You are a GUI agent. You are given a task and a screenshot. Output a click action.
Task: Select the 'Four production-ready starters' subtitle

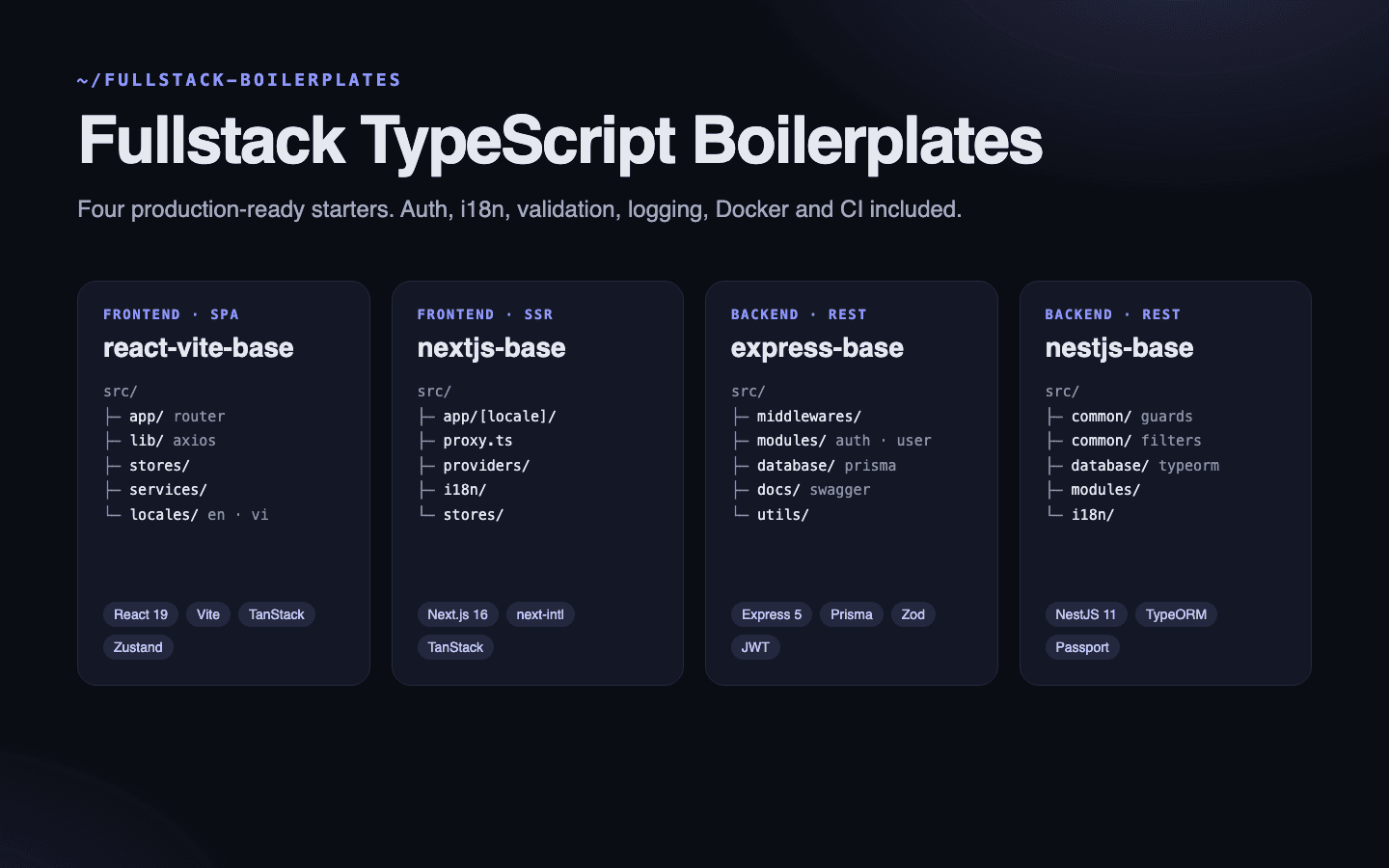520,209
